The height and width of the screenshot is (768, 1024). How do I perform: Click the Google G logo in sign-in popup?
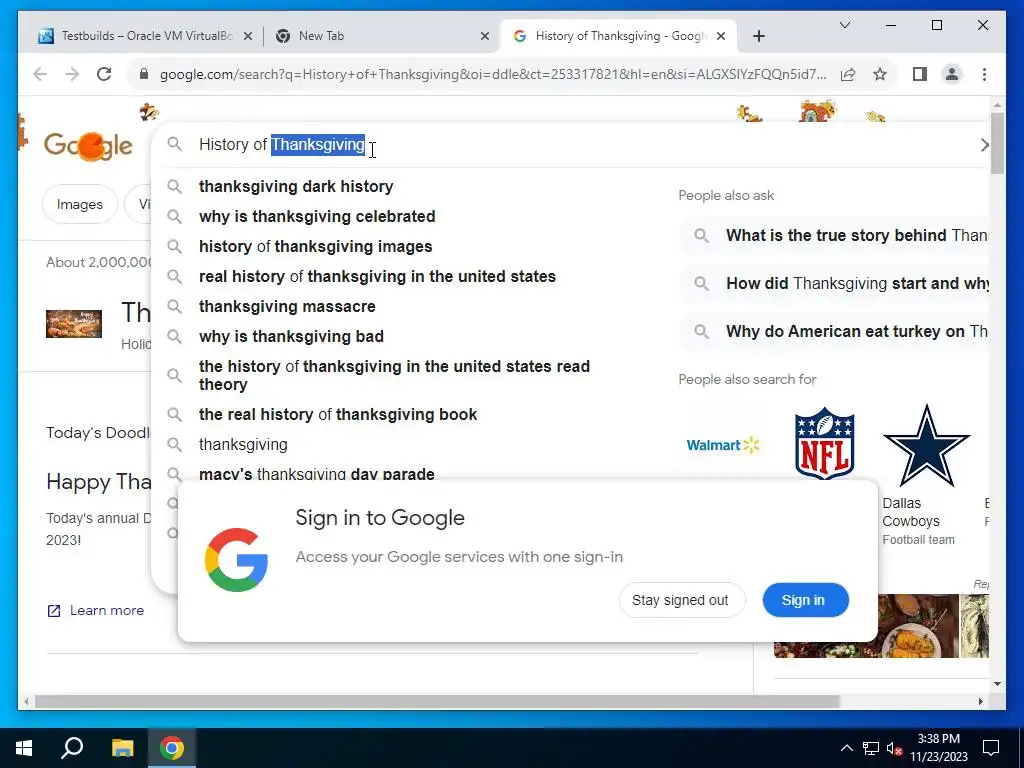tap(236, 560)
